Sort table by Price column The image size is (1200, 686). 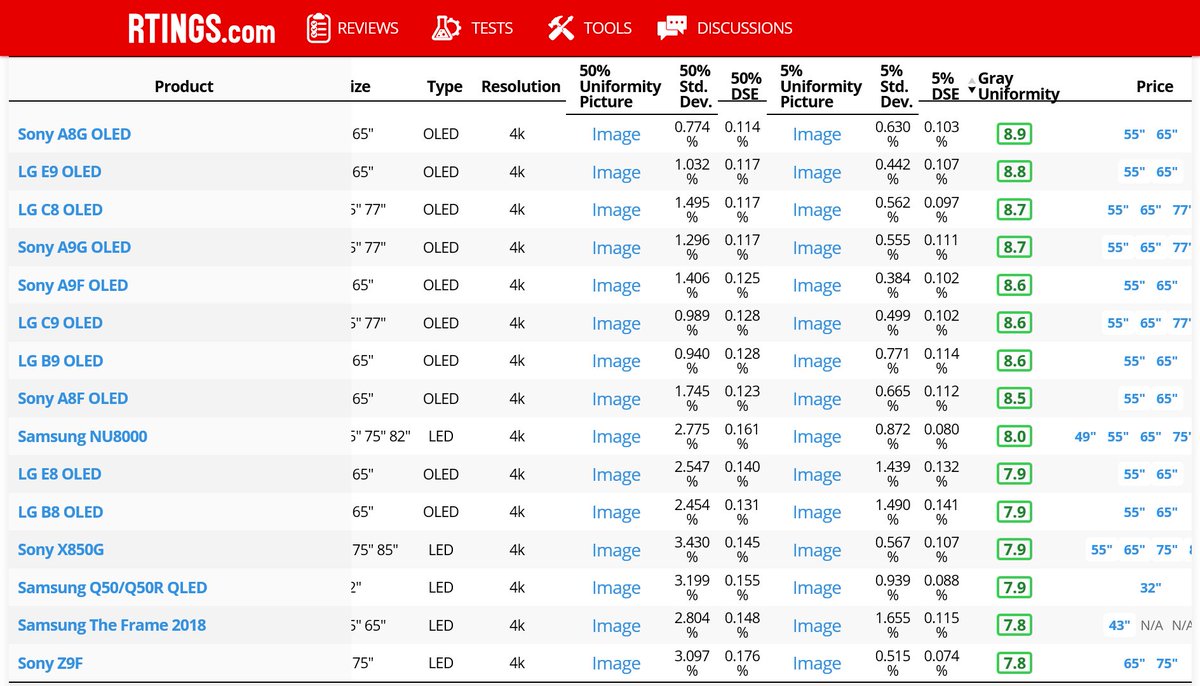pos(1154,87)
